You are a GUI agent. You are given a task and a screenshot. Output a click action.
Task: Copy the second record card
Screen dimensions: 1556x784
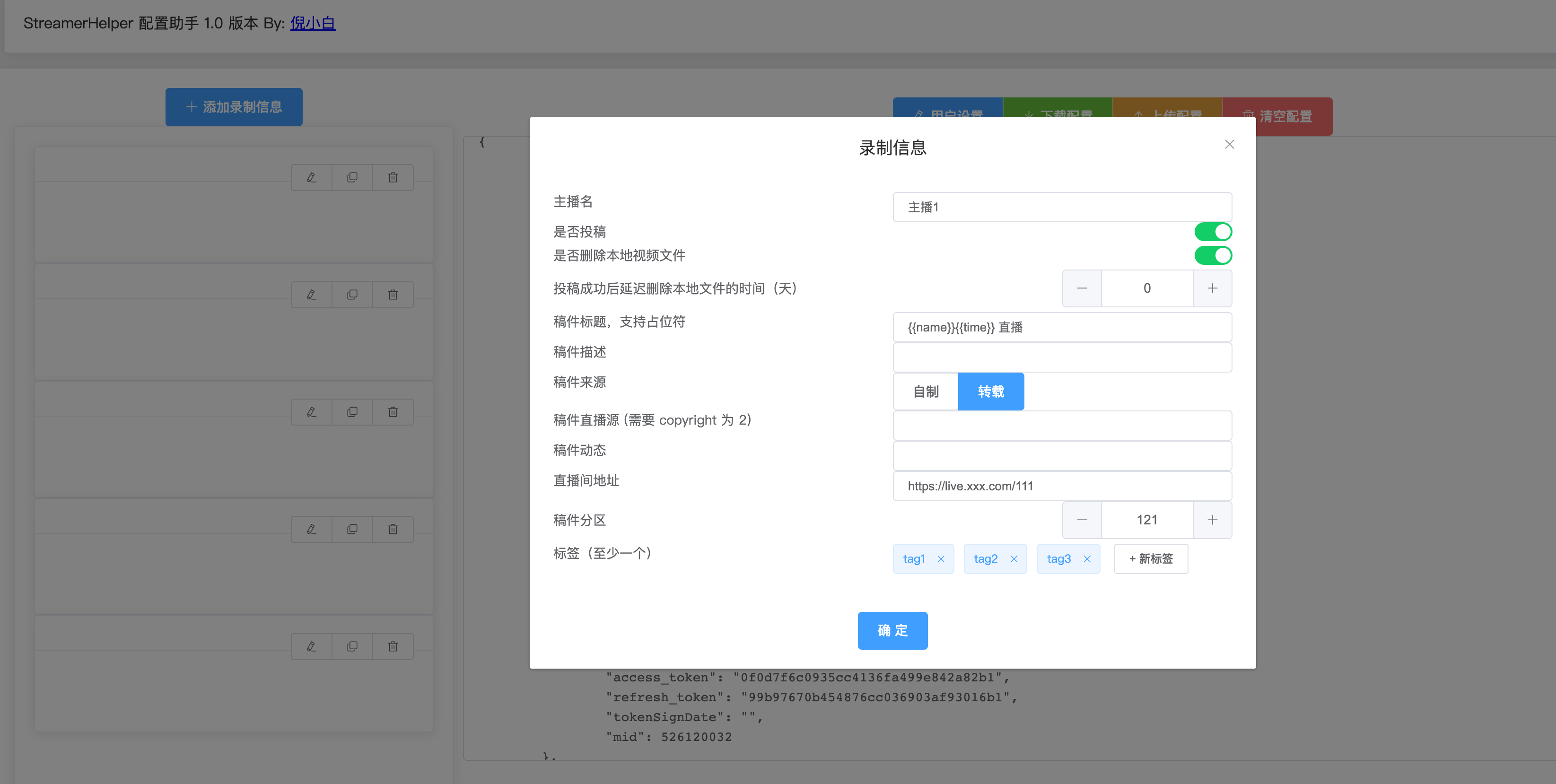352,295
